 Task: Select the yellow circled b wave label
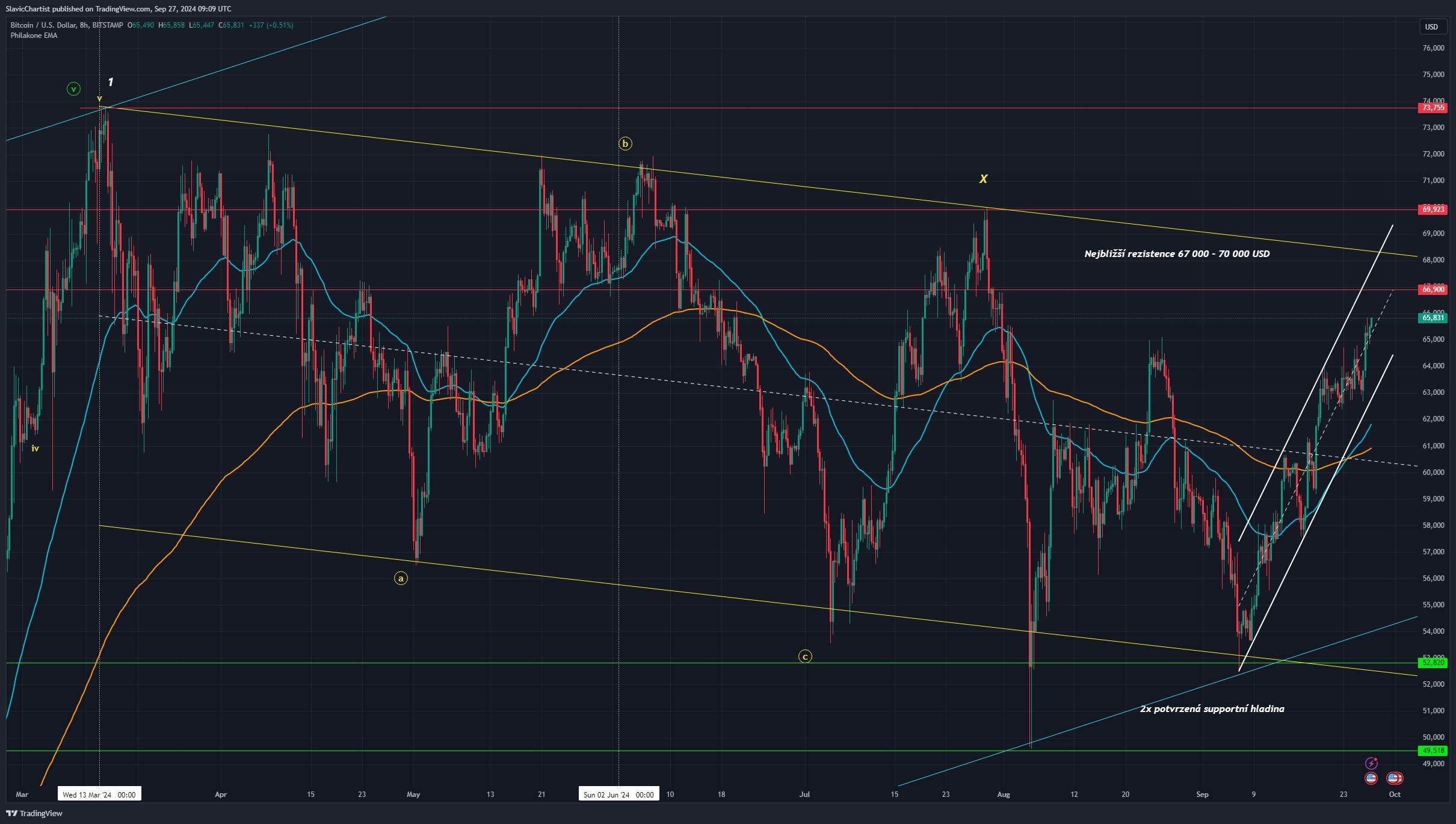click(x=625, y=143)
